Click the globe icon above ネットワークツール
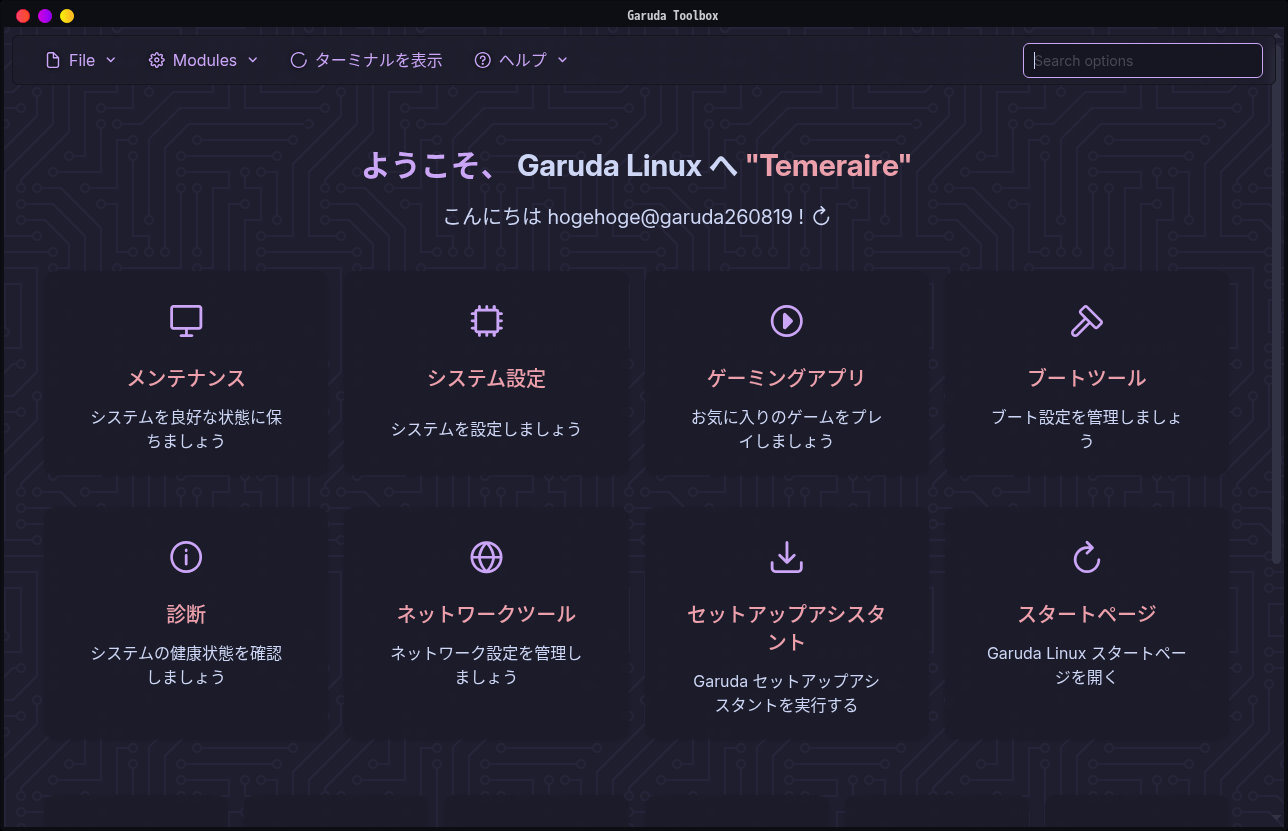 coord(486,557)
